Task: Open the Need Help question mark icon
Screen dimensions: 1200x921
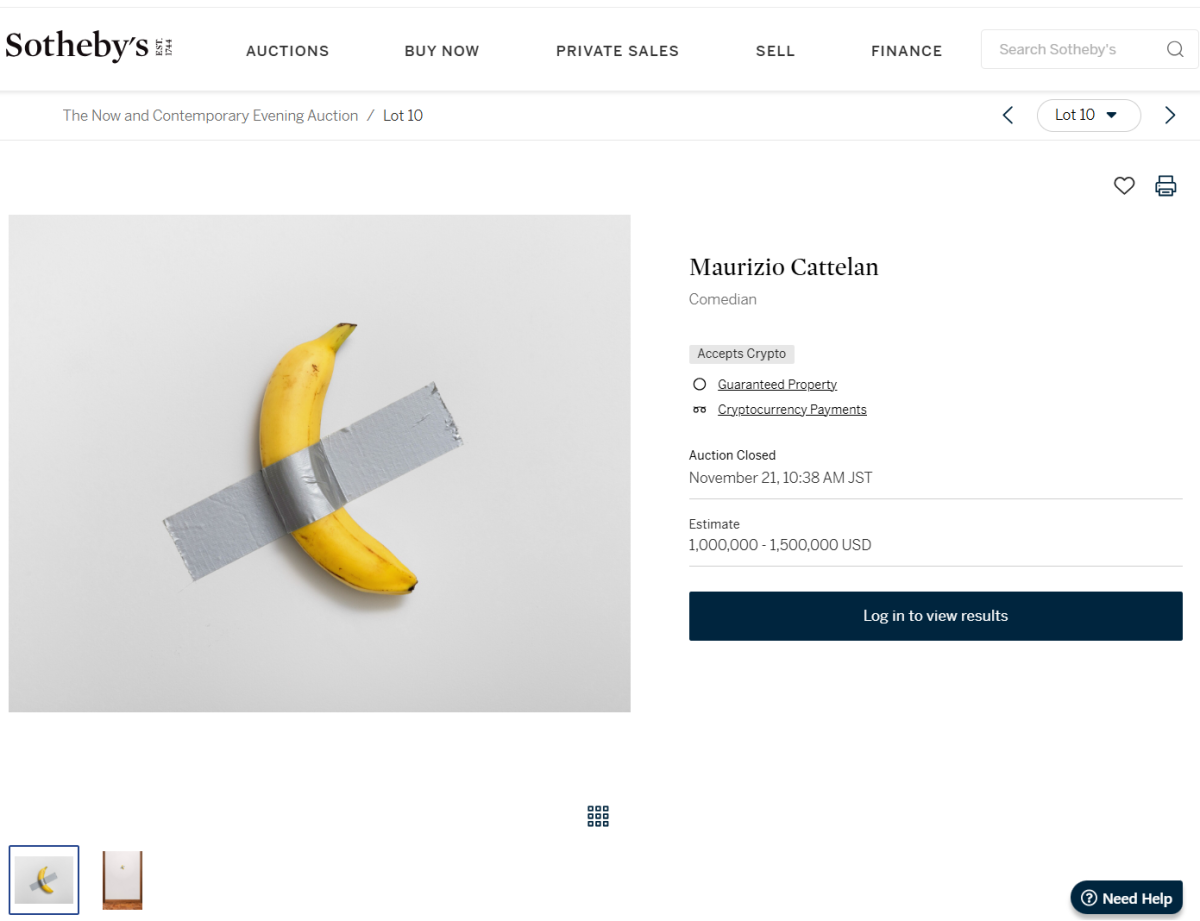Action: (x=1090, y=898)
